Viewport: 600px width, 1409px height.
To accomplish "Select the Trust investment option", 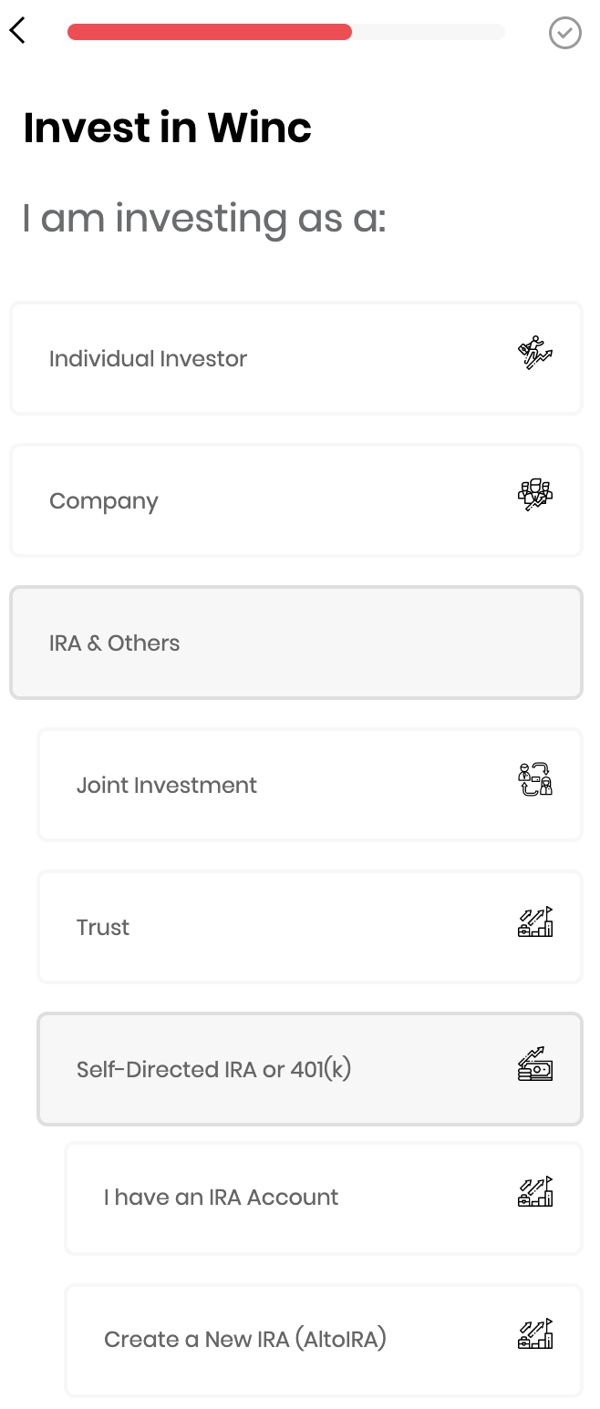I will click(310, 926).
